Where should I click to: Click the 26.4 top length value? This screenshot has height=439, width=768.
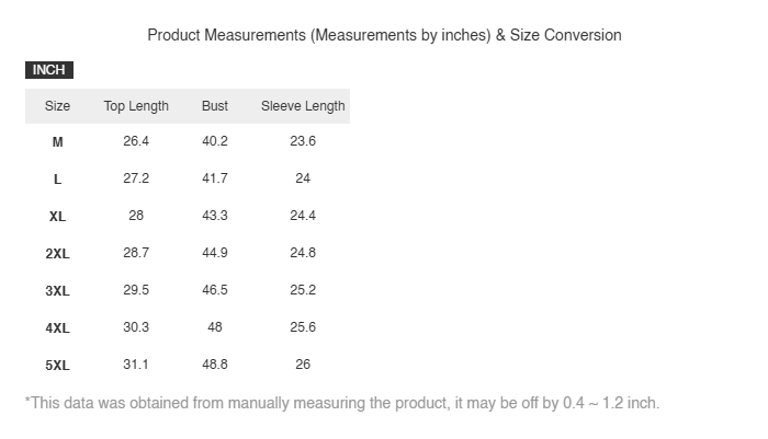136,141
